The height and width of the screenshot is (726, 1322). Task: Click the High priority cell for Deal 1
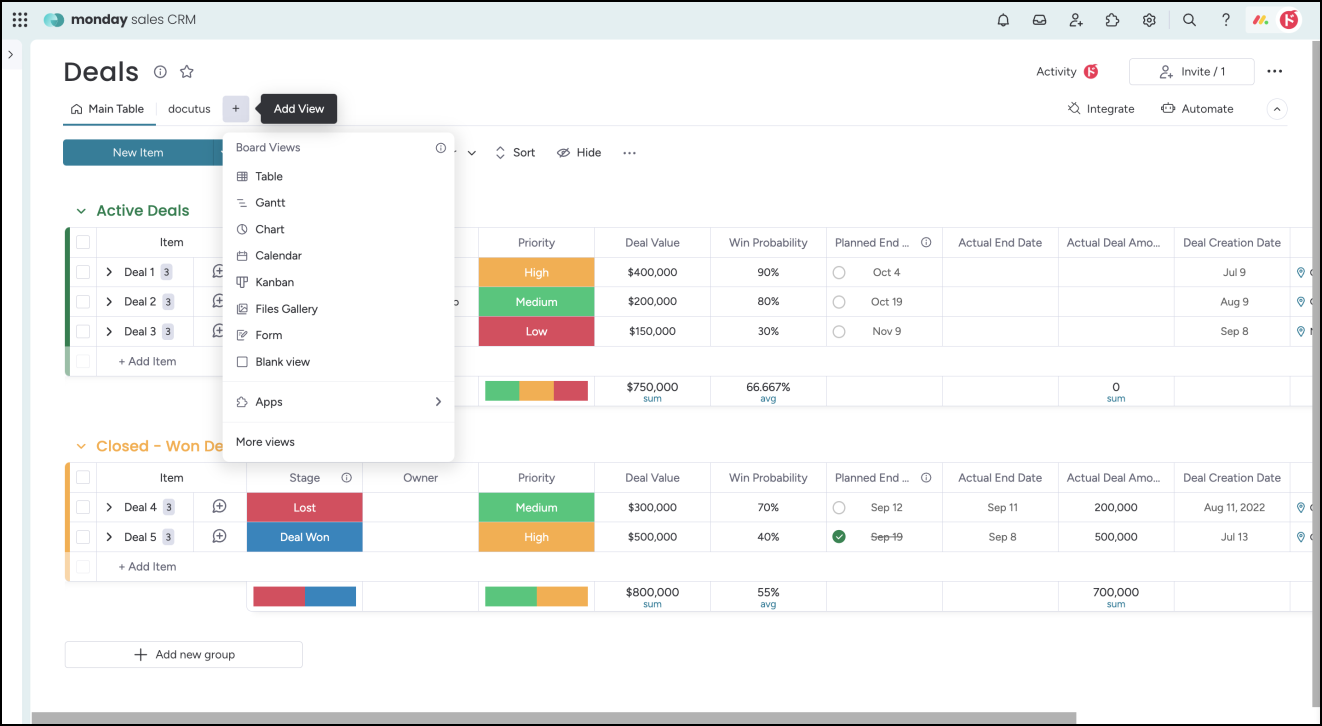536,272
